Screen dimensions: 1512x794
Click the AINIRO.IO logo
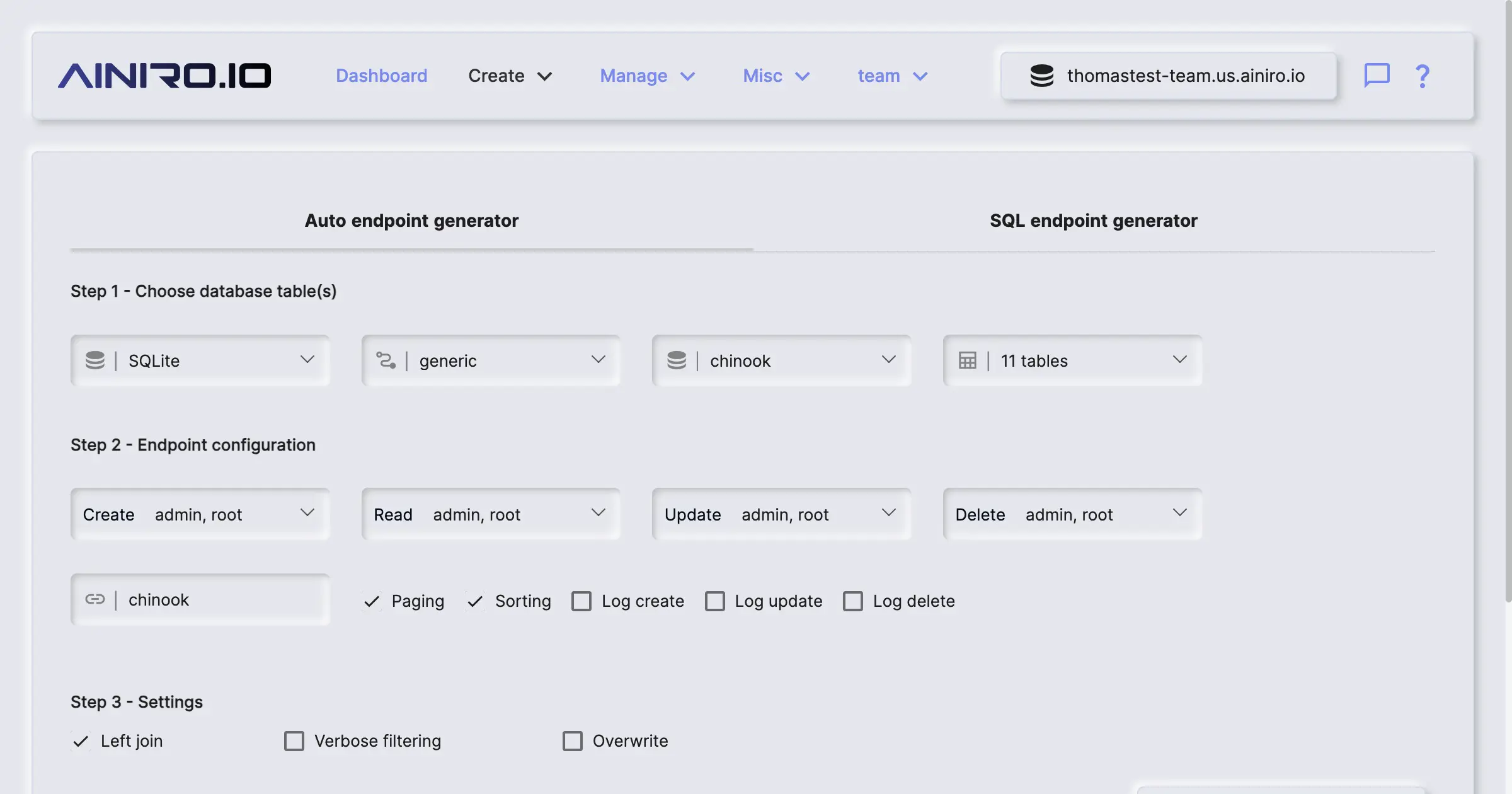(x=164, y=76)
